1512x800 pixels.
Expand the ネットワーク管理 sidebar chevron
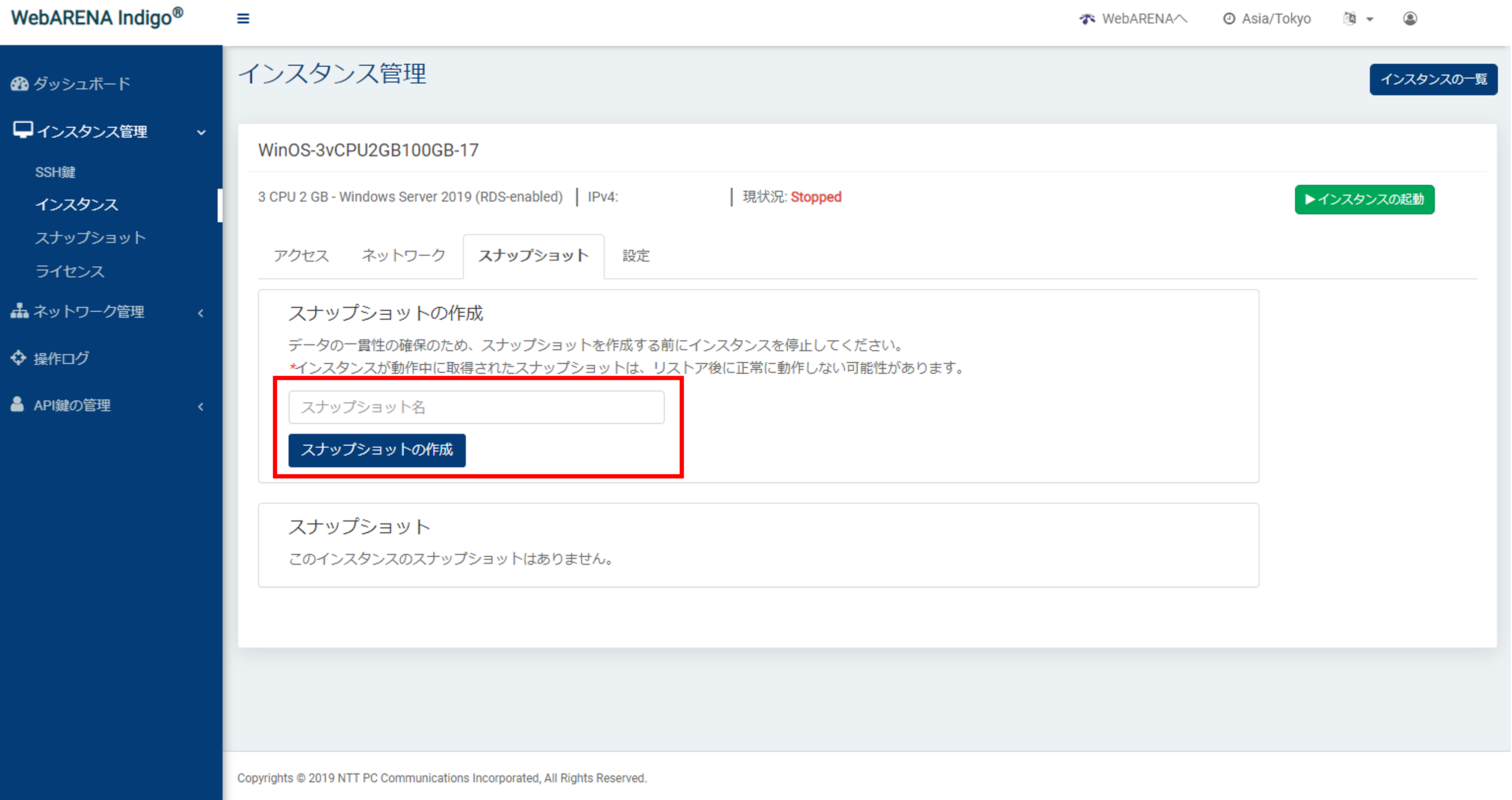(x=201, y=313)
